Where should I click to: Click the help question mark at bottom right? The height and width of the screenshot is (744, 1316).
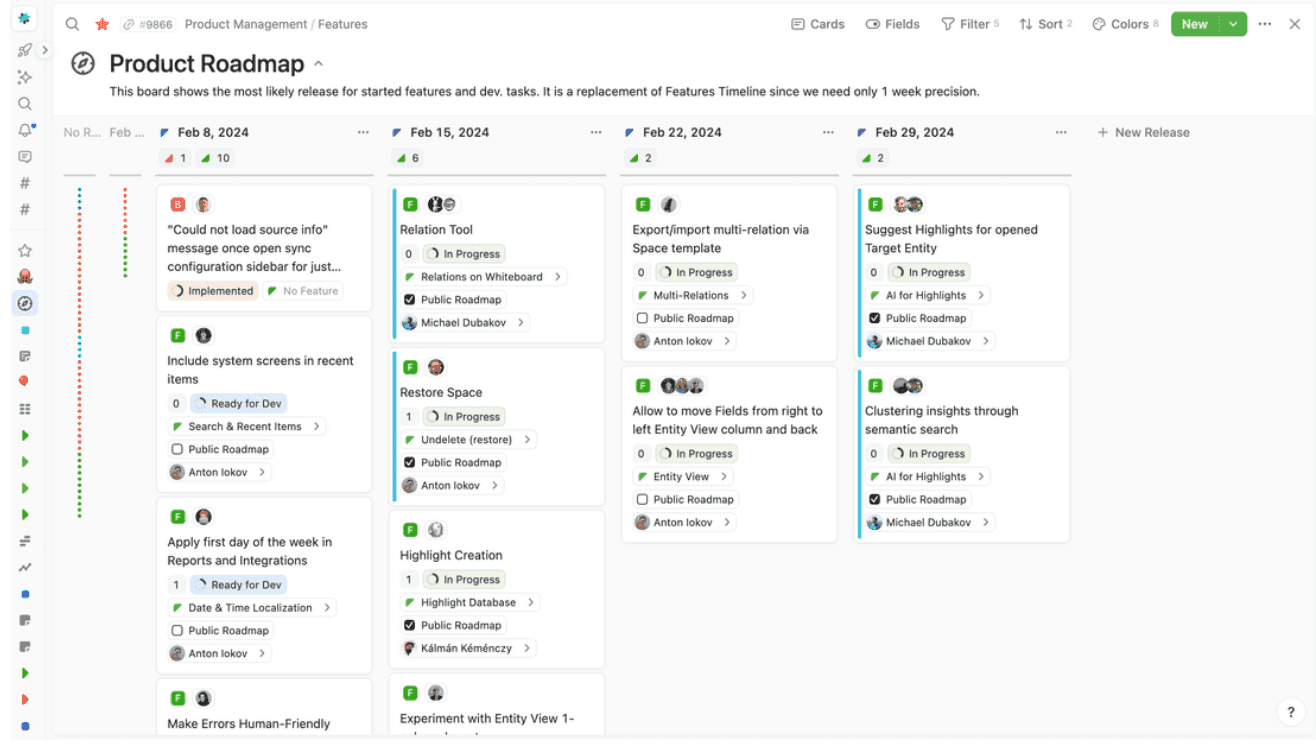pyautogui.click(x=1290, y=711)
